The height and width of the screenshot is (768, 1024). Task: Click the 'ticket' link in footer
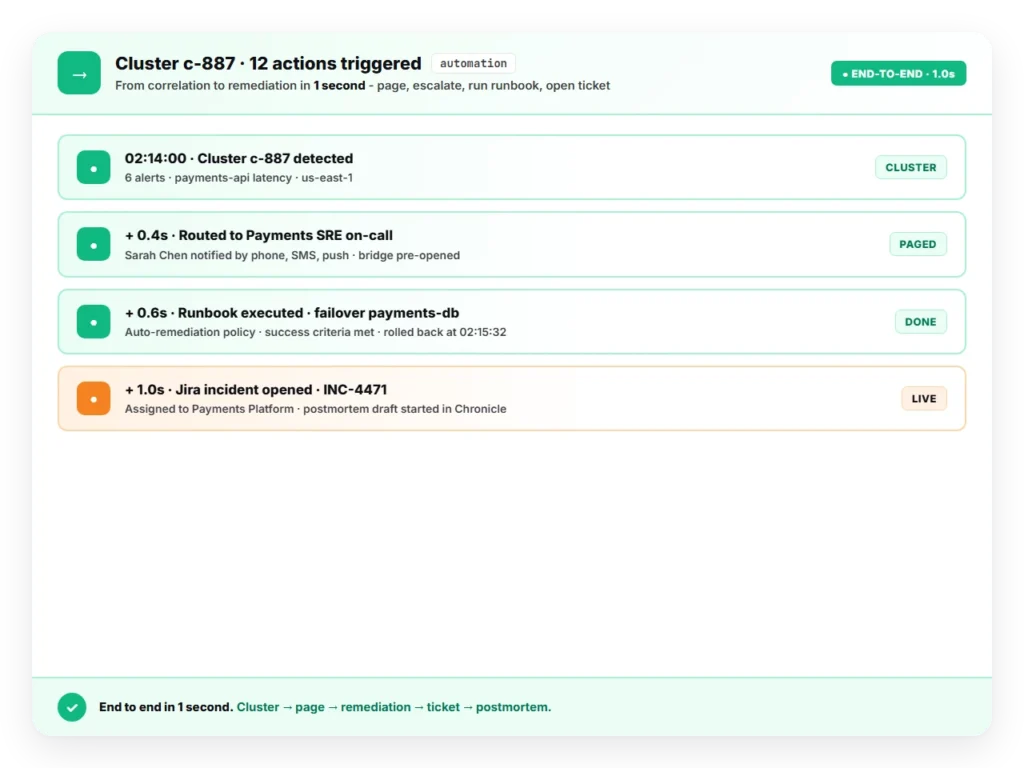pos(443,707)
